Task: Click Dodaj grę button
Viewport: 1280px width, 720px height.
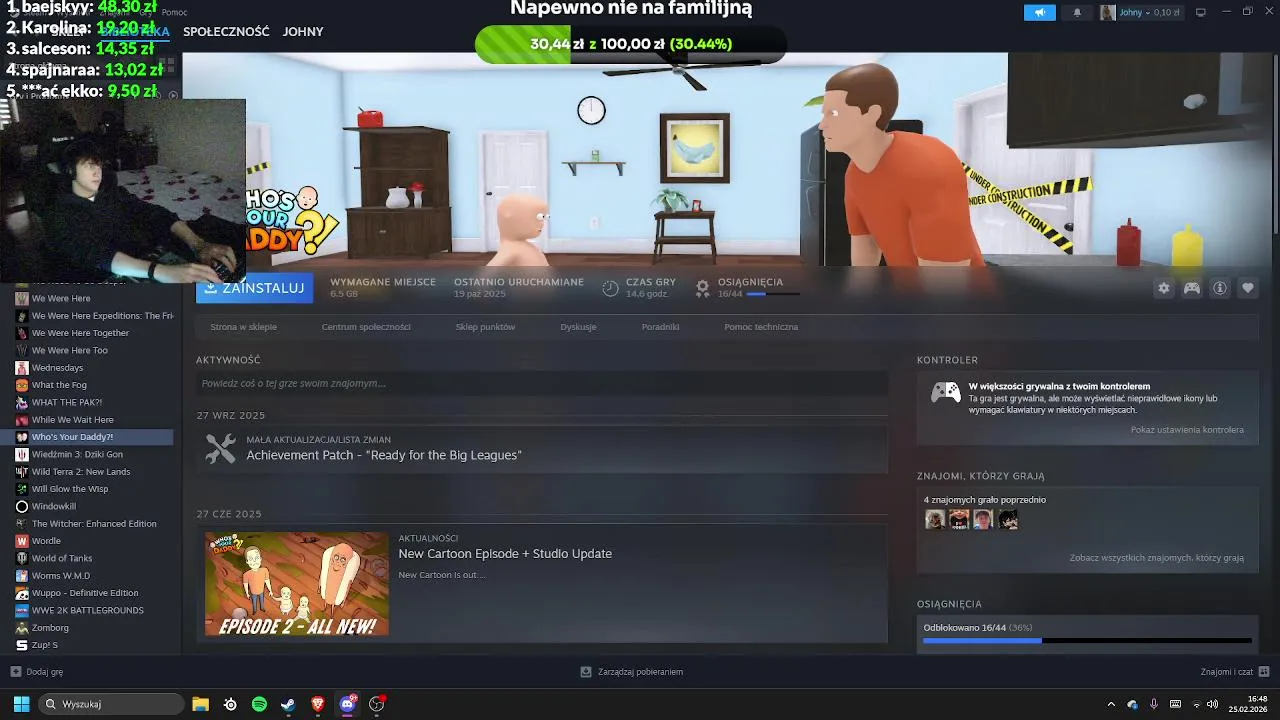Action: point(37,672)
